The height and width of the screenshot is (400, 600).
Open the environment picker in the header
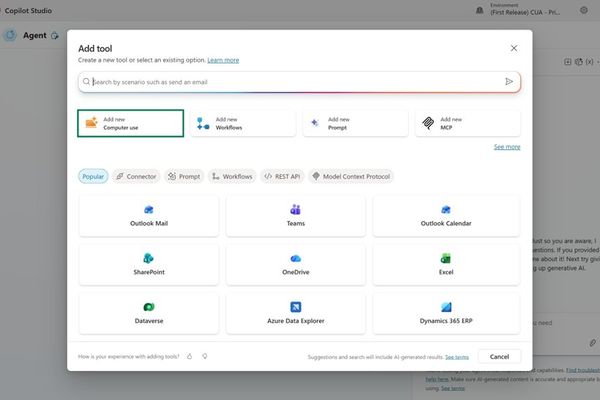point(525,10)
